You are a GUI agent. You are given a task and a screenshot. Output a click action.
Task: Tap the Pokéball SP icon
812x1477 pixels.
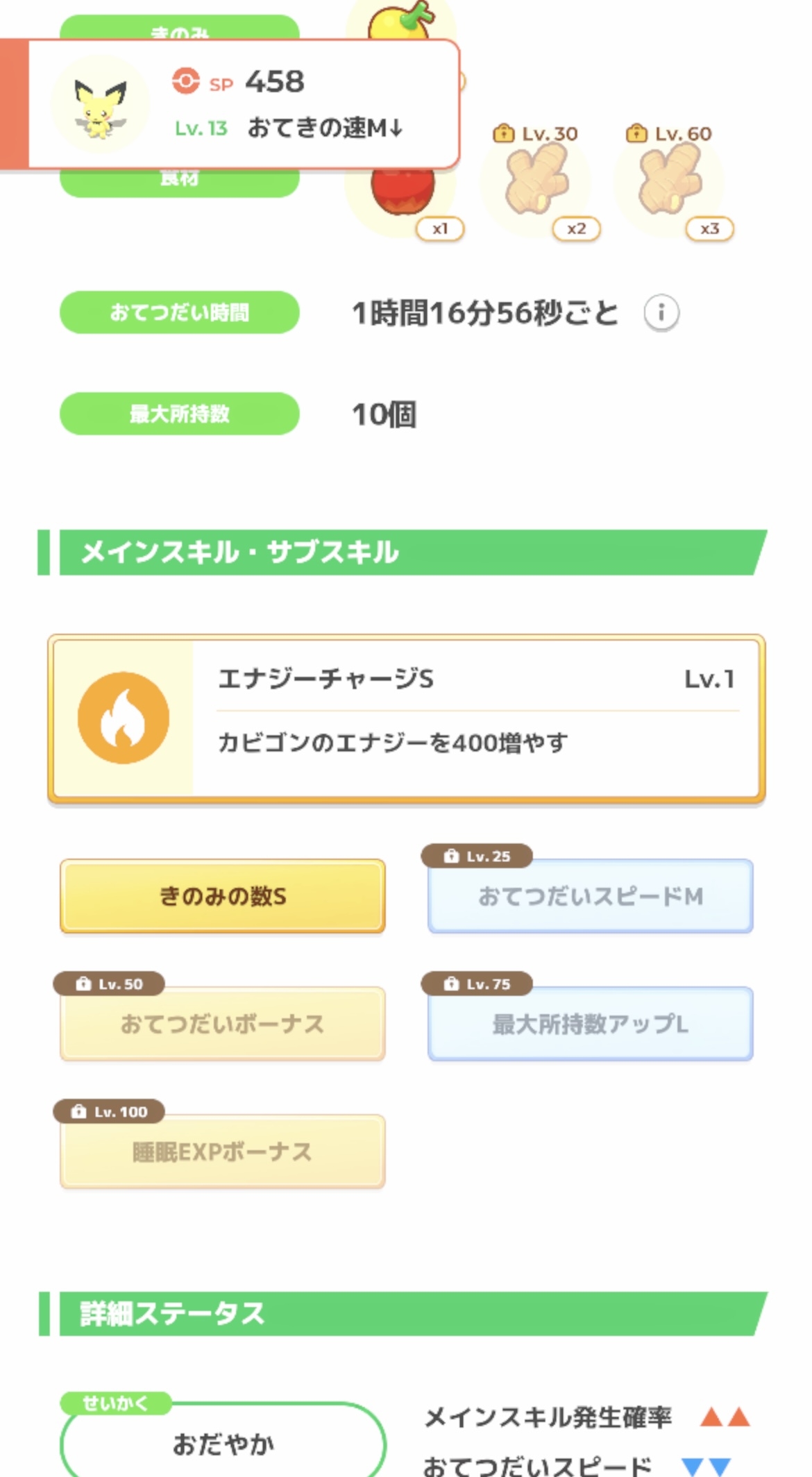pos(185,81)
